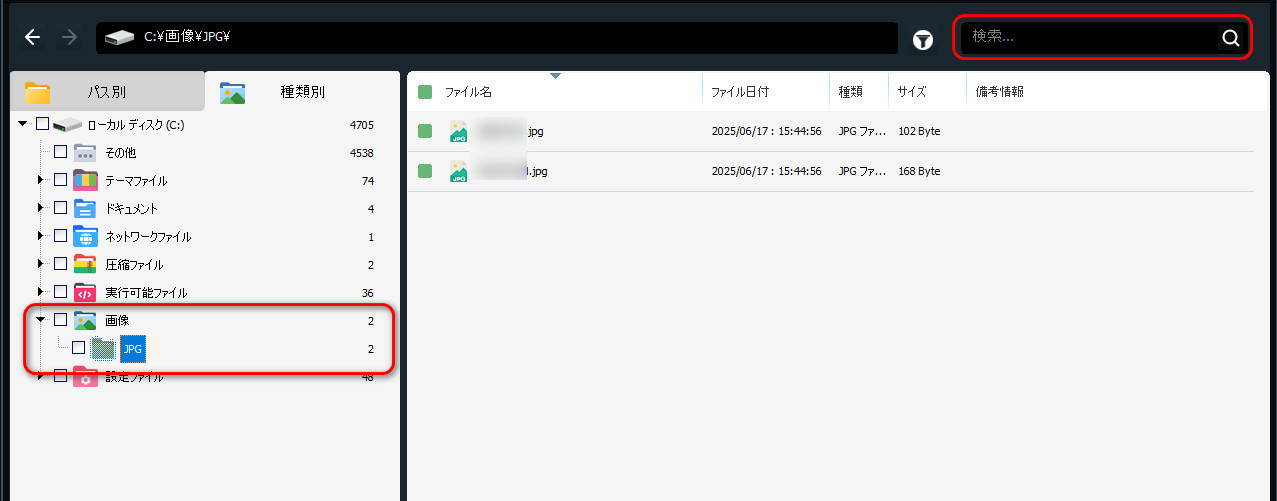This screenshot has width=1277, height=501.
Task: Check the ドキュメント checkbox
Action: coord(60,208)
